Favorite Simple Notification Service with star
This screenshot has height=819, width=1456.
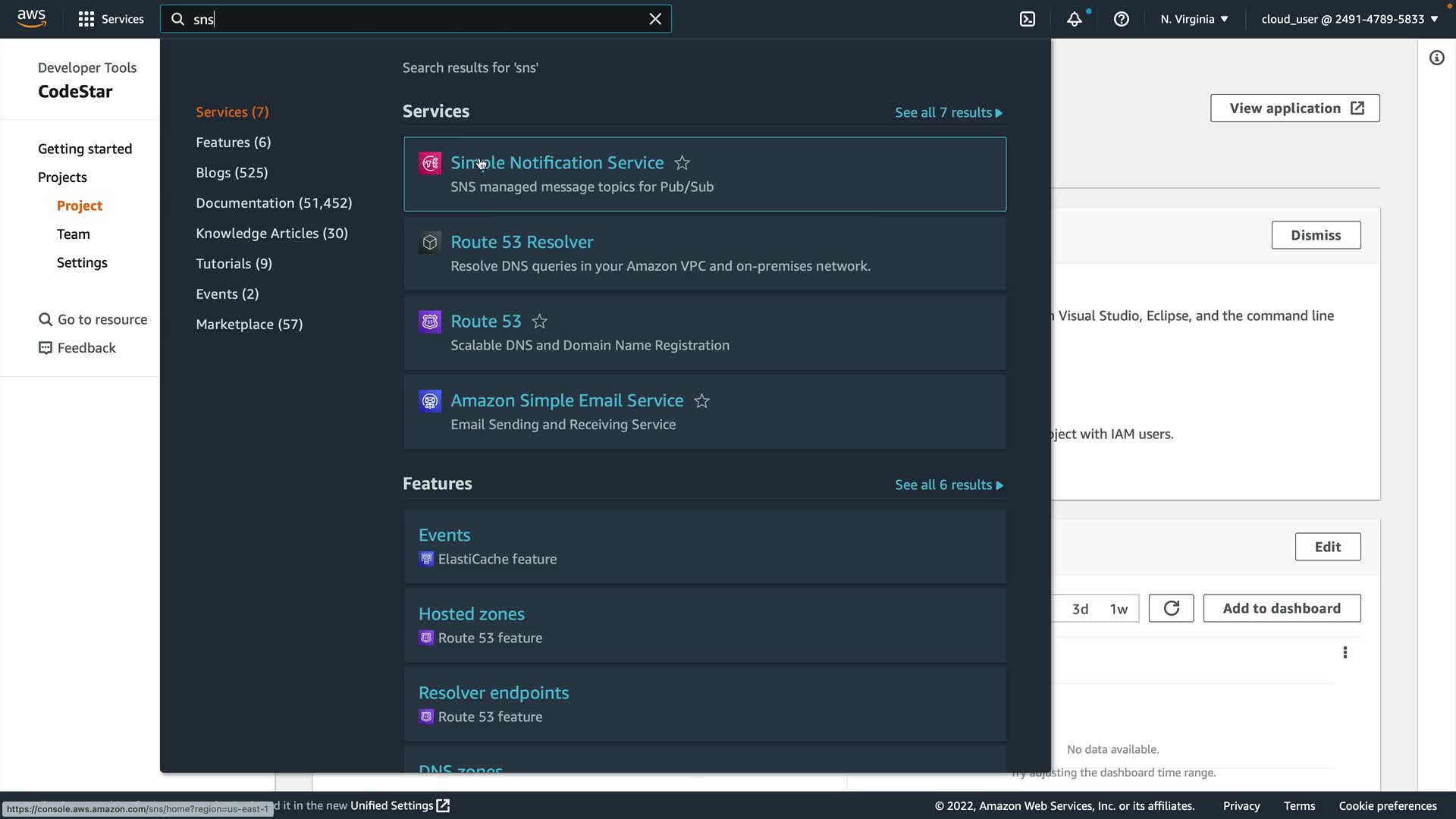click(682, 163)
